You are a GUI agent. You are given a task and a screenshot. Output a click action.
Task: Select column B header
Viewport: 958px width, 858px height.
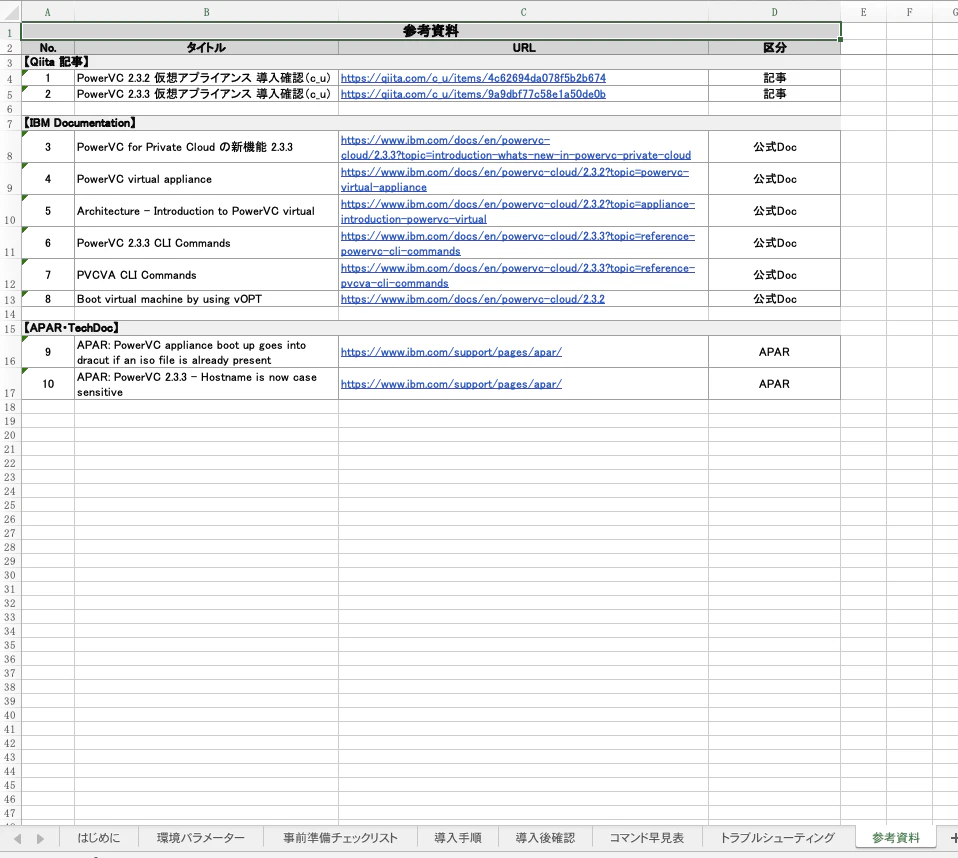tap(207, 12)
